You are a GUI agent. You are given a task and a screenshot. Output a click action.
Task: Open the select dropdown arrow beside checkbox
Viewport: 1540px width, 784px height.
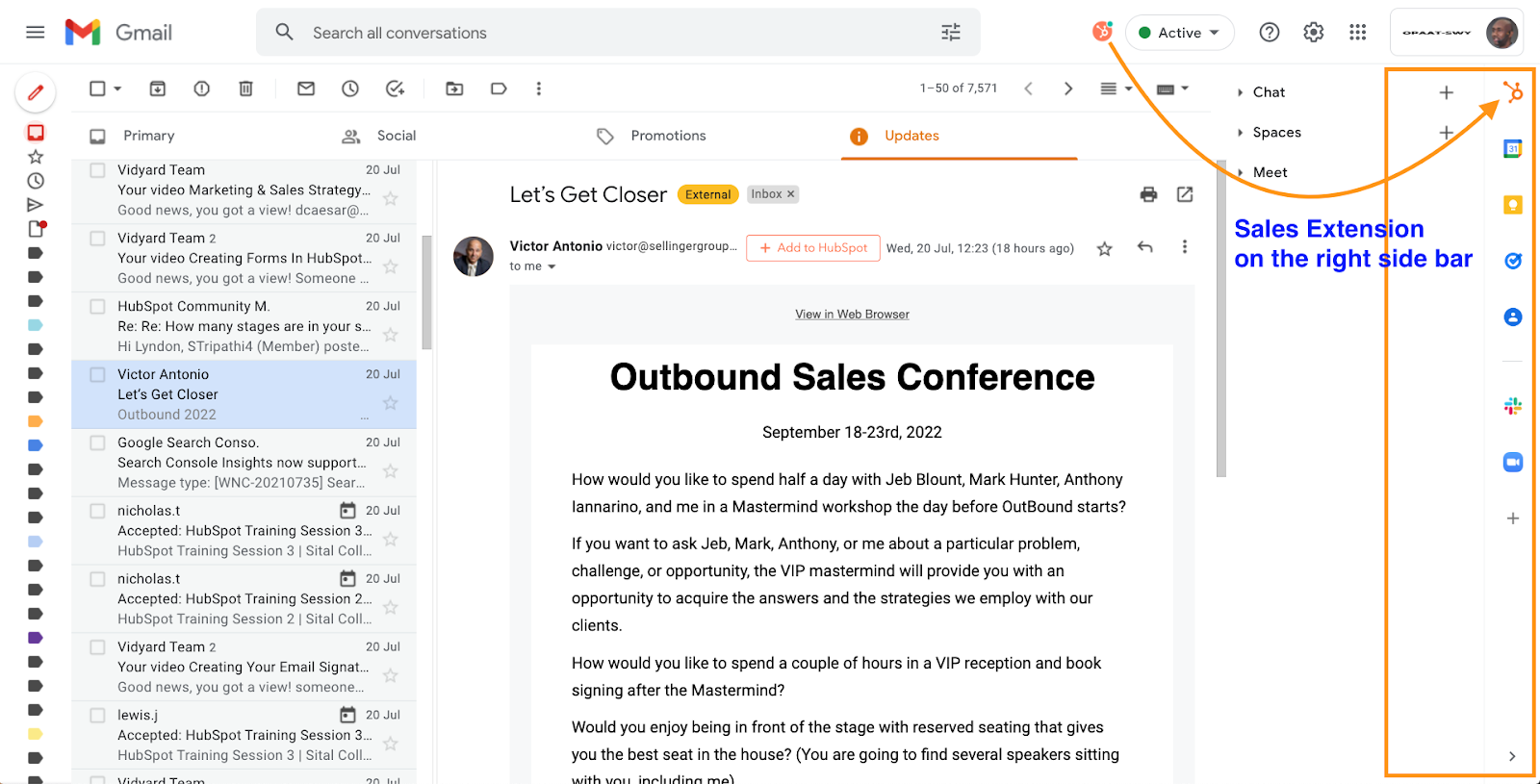click(117, 89)
